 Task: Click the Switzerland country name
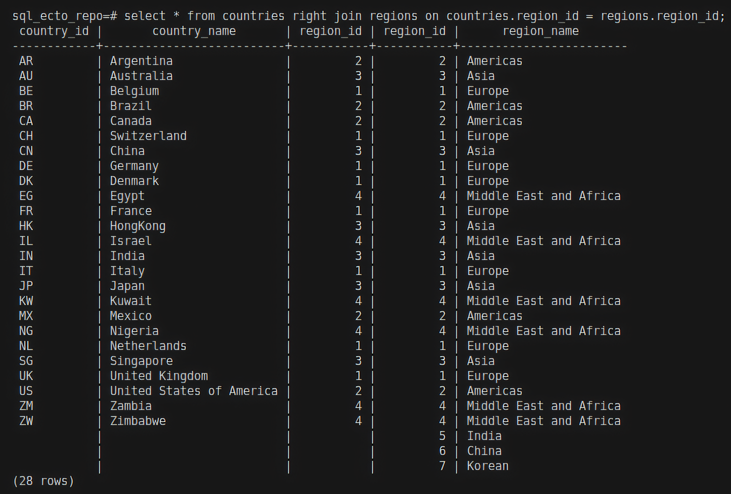pyautogui.click(x=148, y=136)
